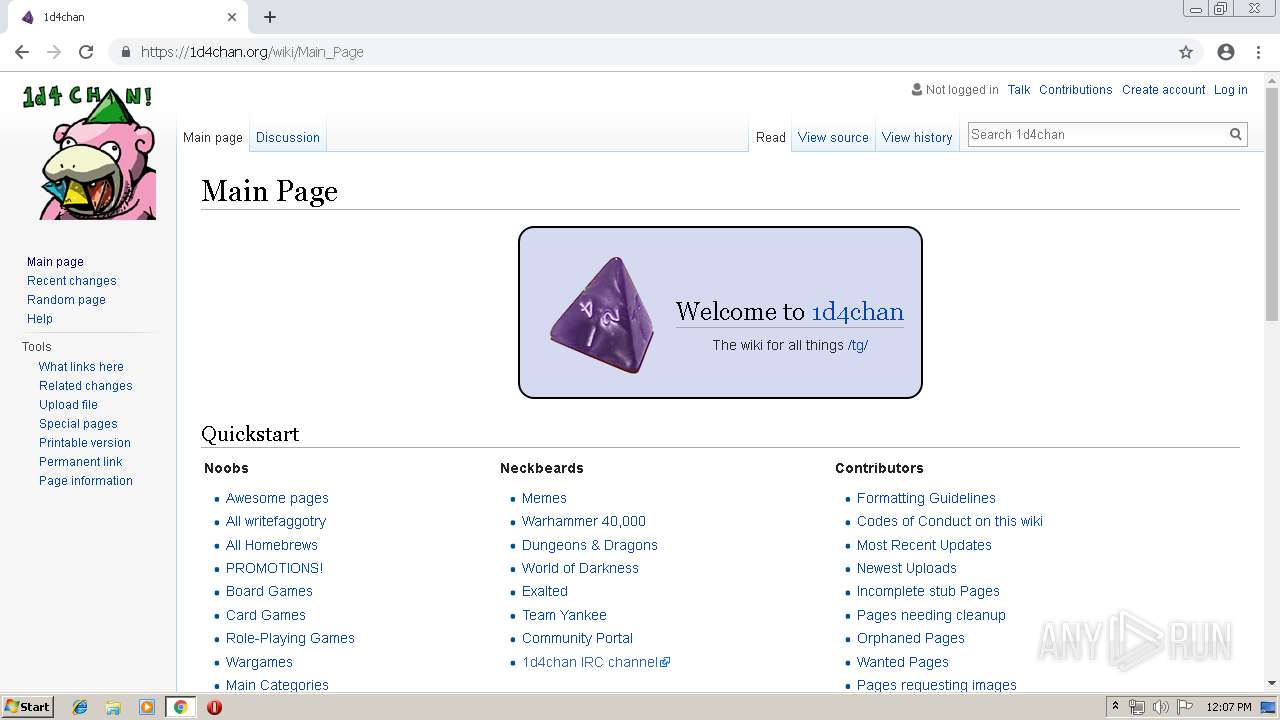Image resolution: width=1280 pixels, height=720 pixels.
Task: Bookmark page with star icon
Action: click(x=1186, y=52)
